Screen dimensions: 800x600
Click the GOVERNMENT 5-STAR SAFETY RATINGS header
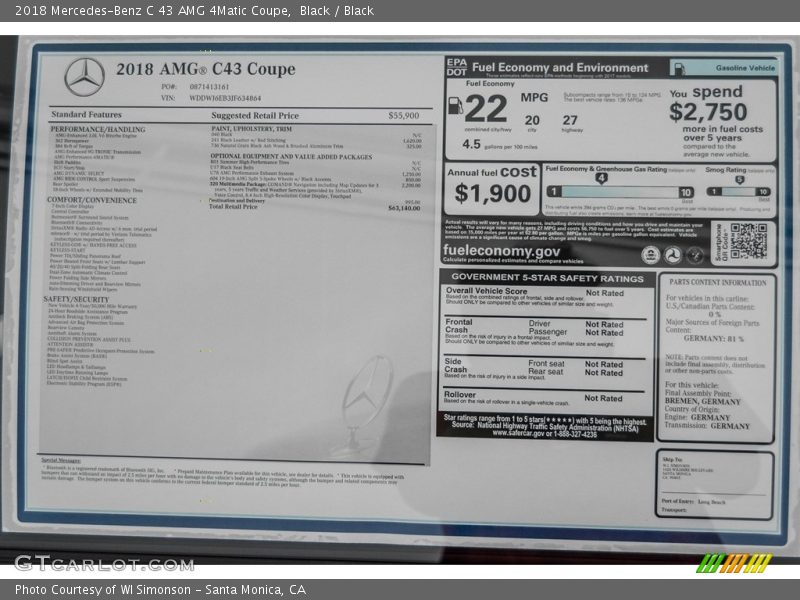[x=547, y=278]
